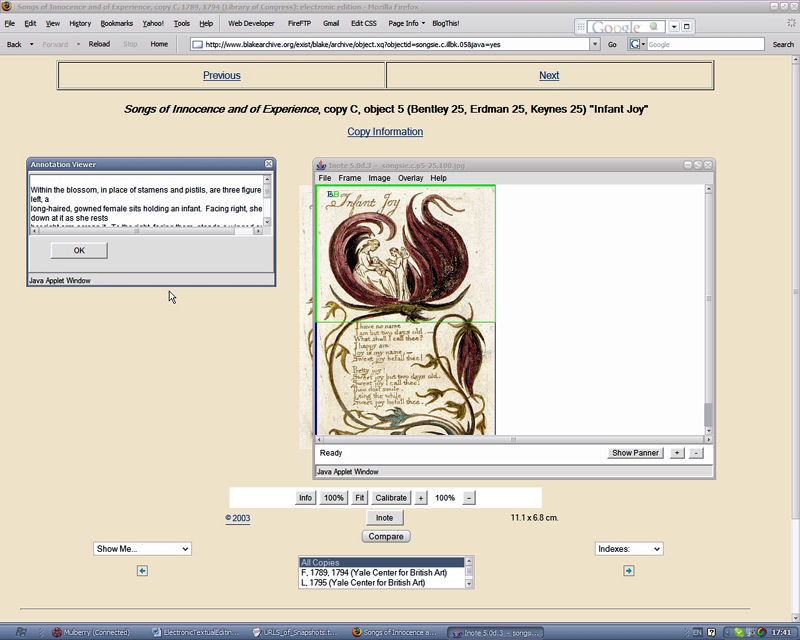
Task: Increase image size with plus beside Calibrate
Action: tap(421, 497)
